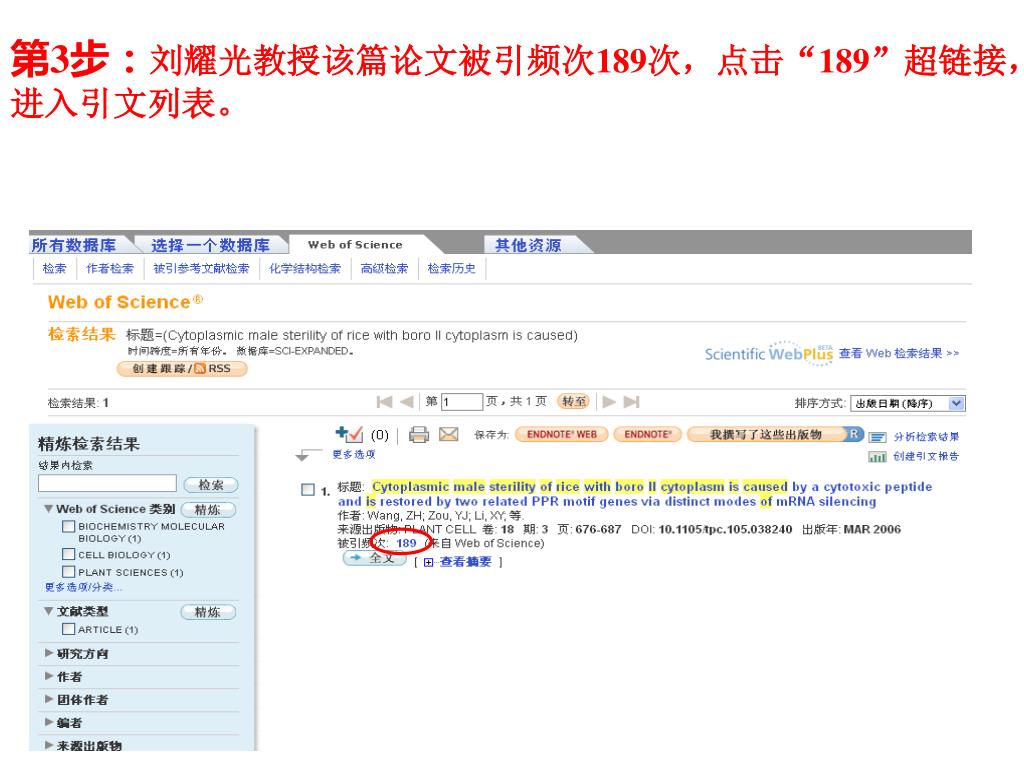Image resolution: width=1024 pixels, height=768 pixels.
Task: Go to first page arrow icon
Action: 385,402
